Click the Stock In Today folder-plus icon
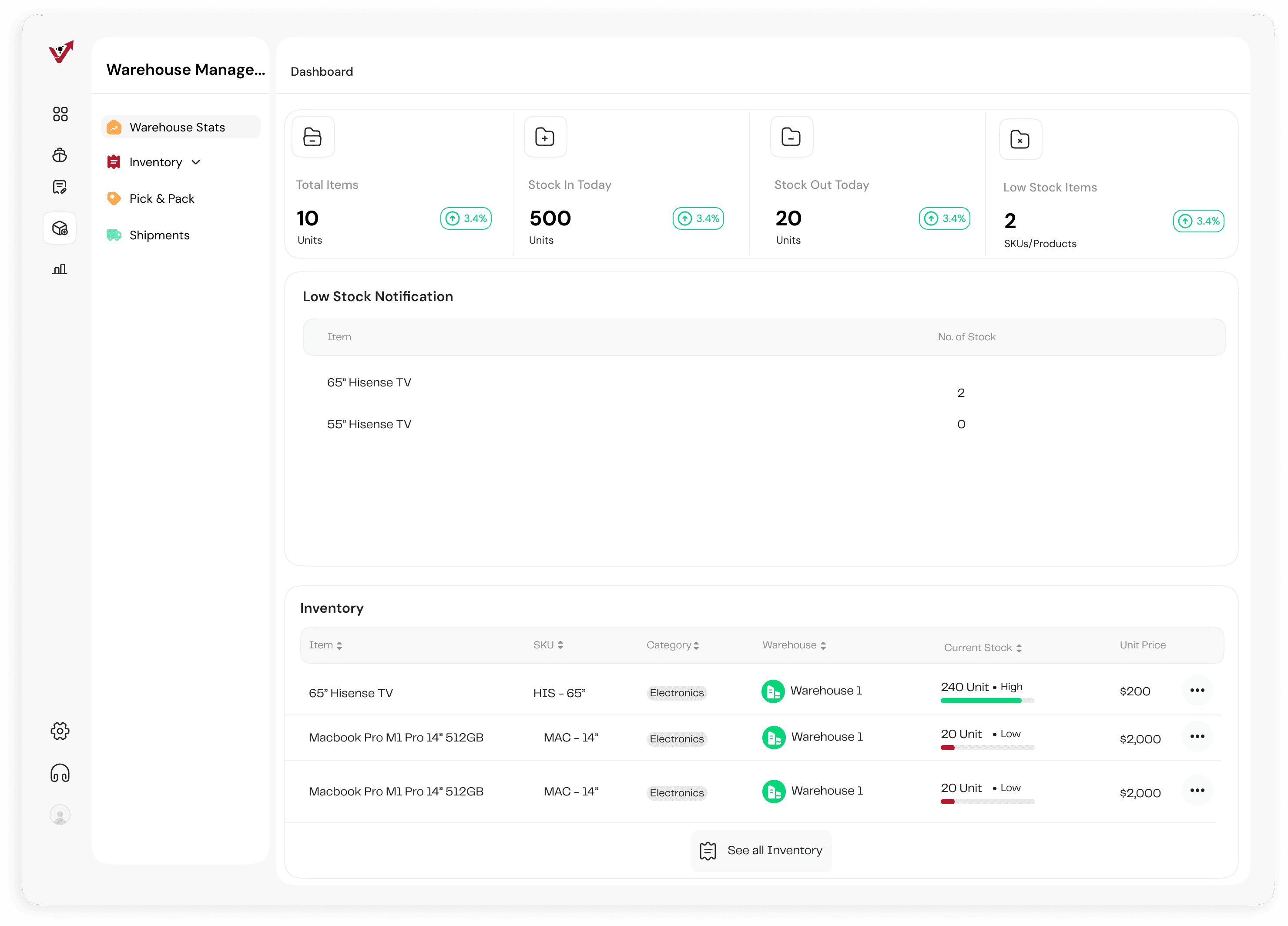The width and height of the screenshot is (1288, 926). [x=545, y=137]
